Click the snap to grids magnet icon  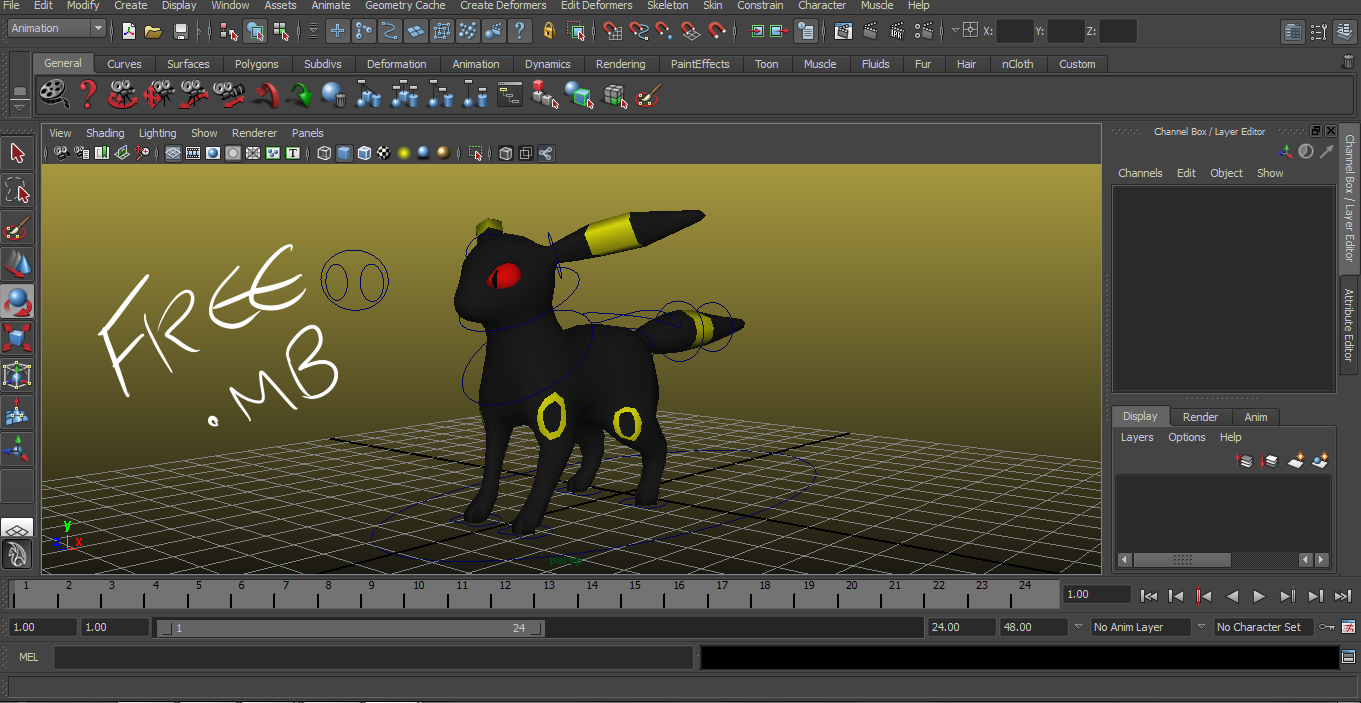[614, 31]
